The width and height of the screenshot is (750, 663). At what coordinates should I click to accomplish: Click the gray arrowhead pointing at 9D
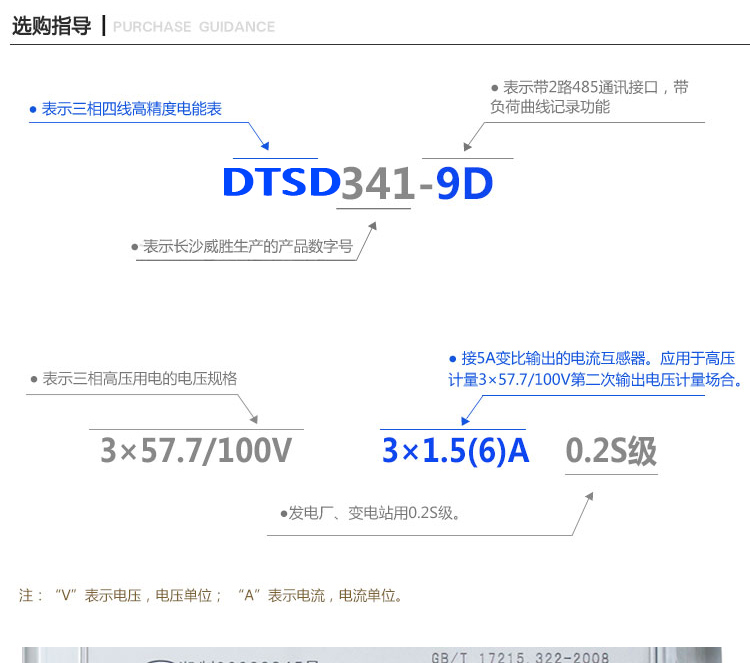[x=468, y=143]
